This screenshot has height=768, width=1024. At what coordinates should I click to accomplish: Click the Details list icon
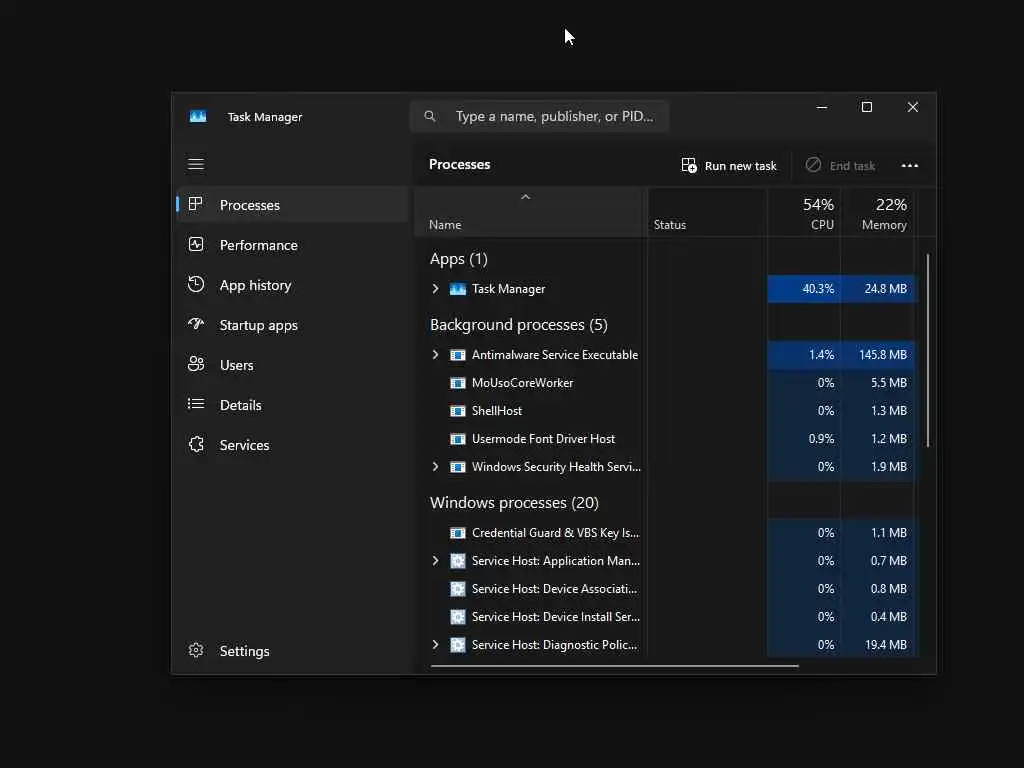pos(196,404)
